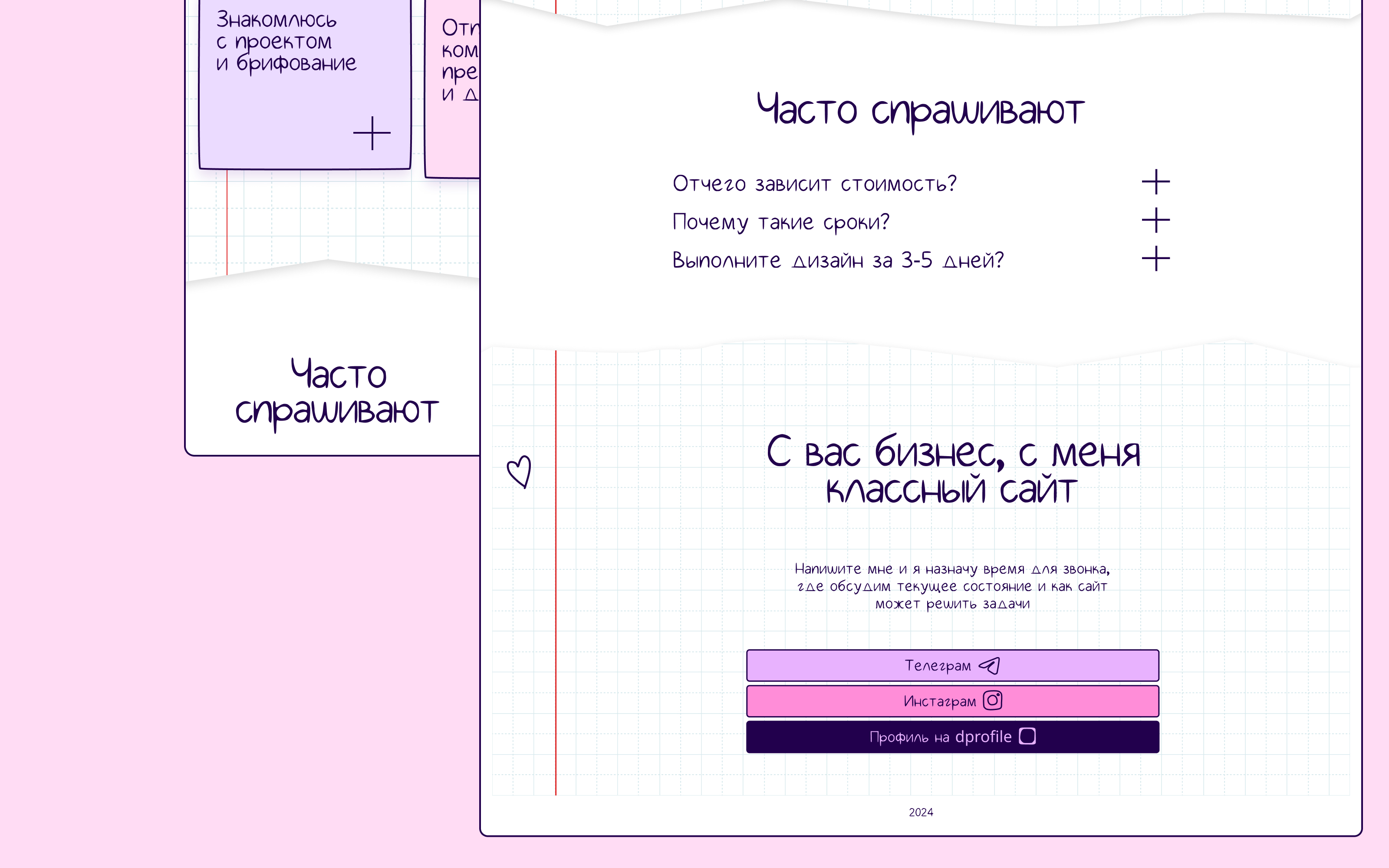Image resolution: width=1389 pixels, height=868 pixels.
Task: Click the Телеграм button label
Action: (x=937, y=666)
